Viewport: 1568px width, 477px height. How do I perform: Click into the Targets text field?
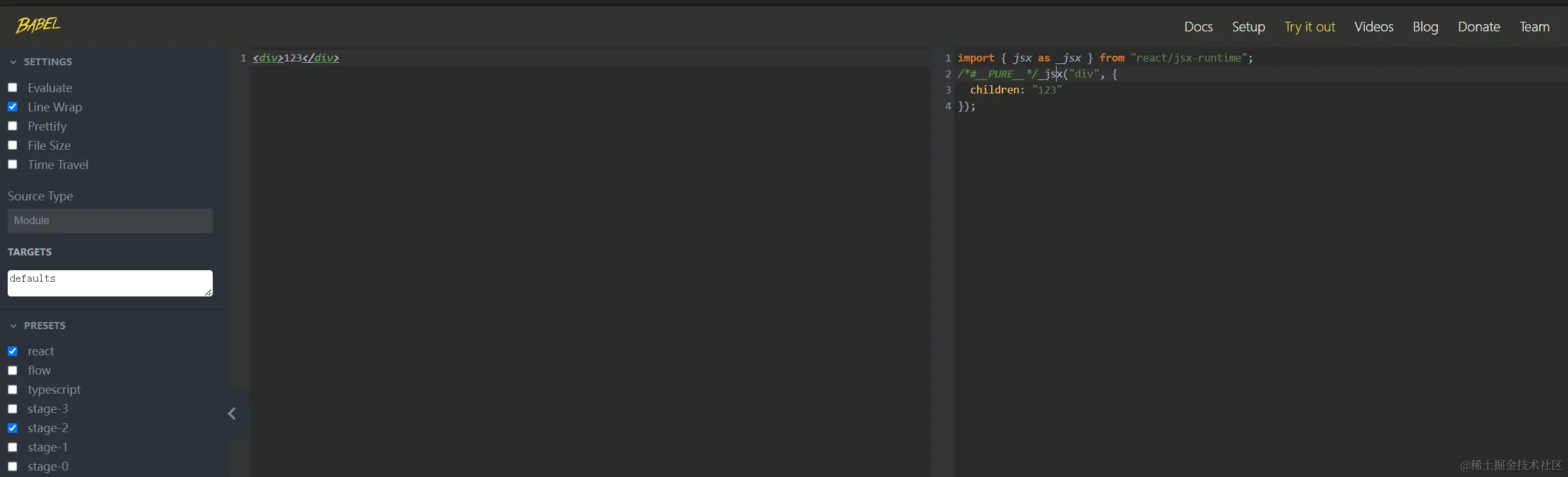click(110, 283)
